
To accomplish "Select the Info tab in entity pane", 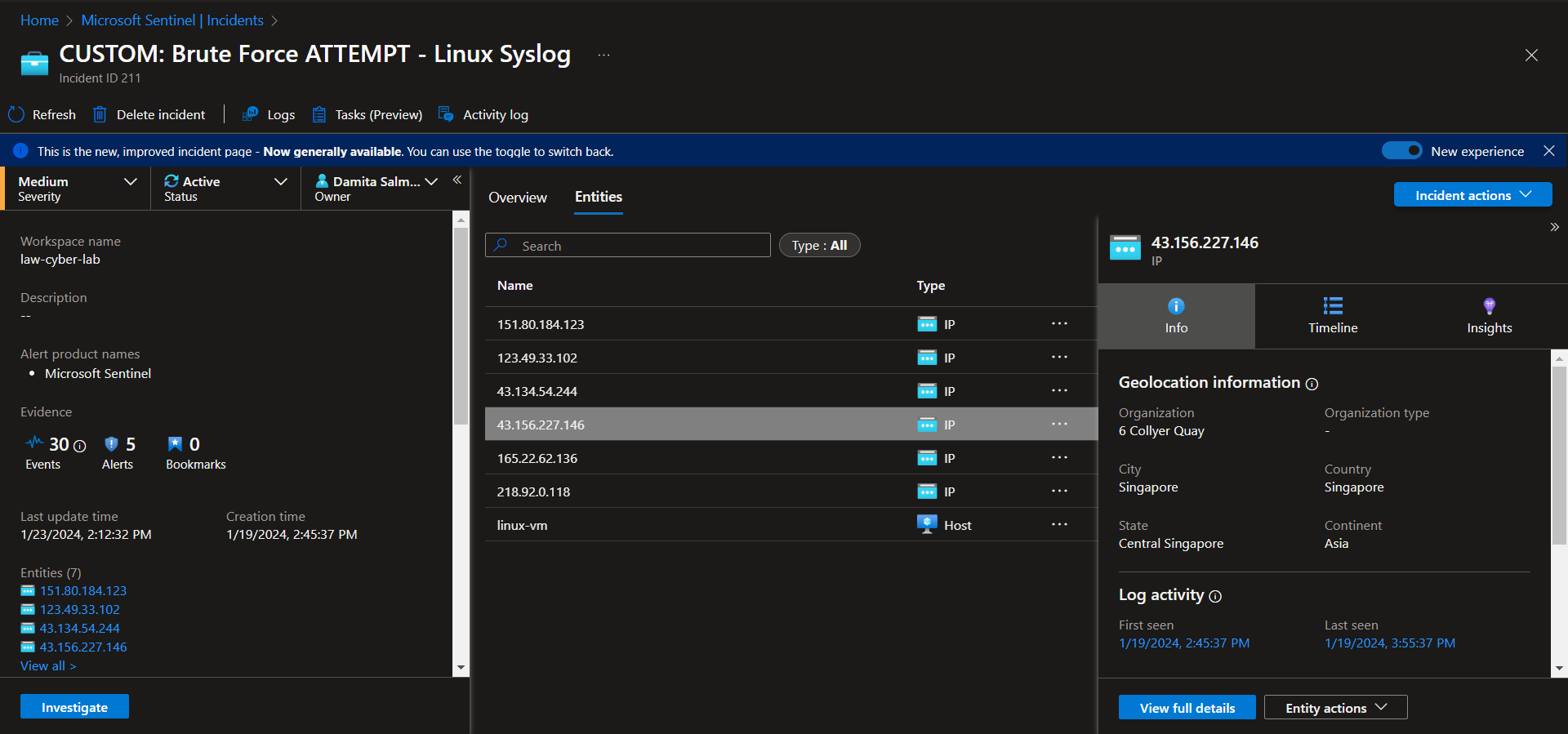I will [x=1176, y=316].
